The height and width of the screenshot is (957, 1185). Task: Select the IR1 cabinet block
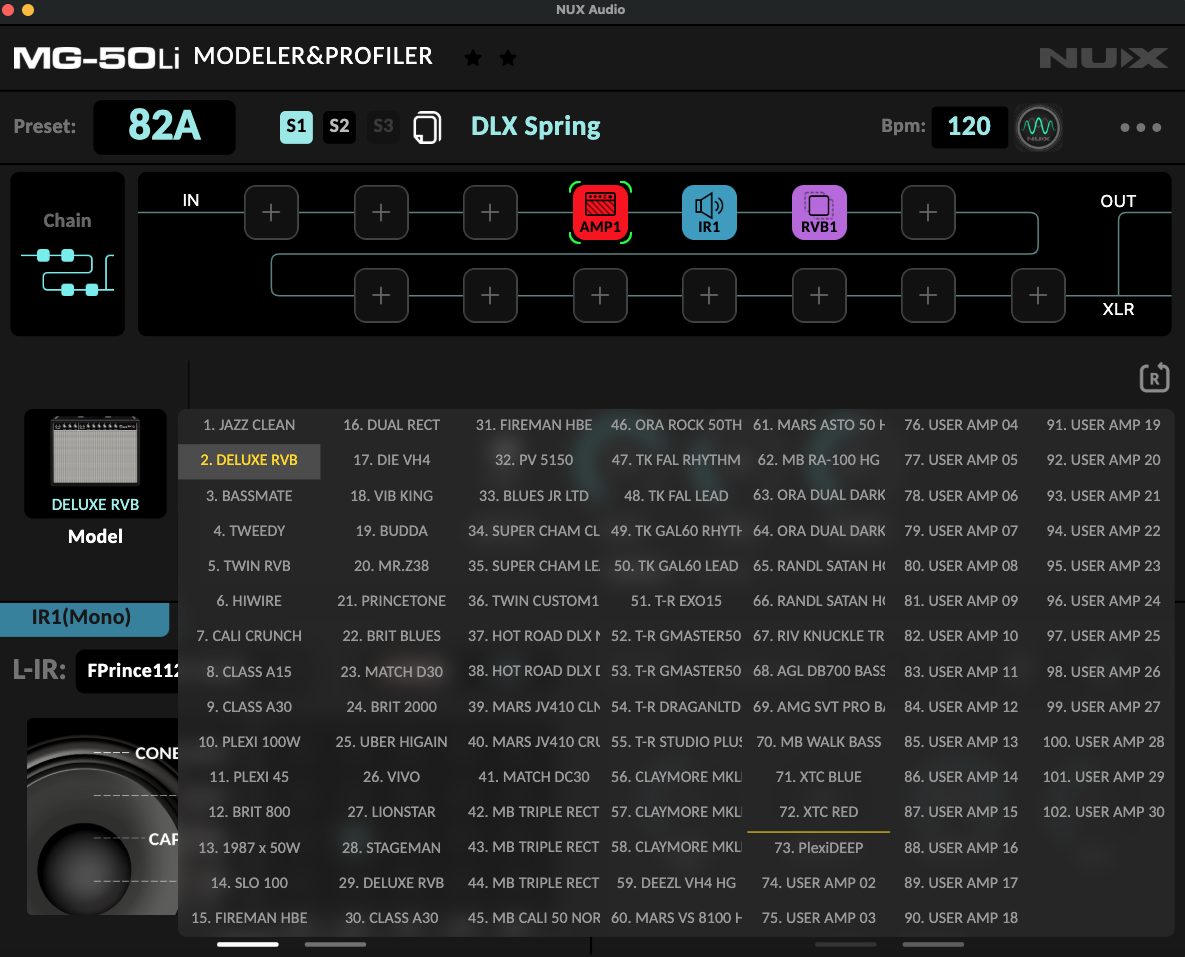point(709,212)
